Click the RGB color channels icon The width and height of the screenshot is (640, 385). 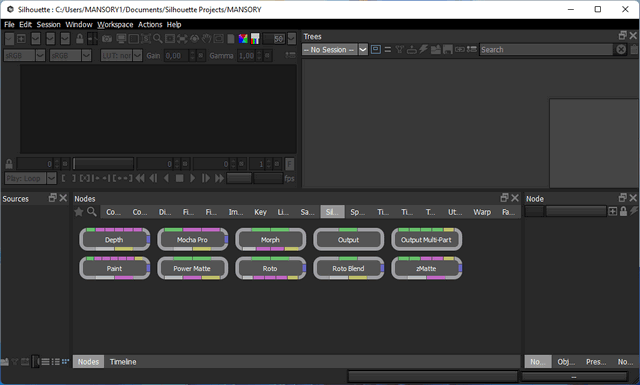click(243, 39)
